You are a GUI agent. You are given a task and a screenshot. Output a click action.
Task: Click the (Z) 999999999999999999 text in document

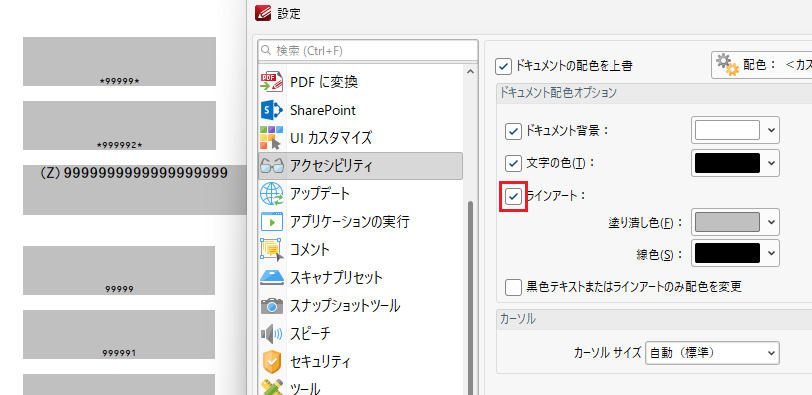point(134,173)
